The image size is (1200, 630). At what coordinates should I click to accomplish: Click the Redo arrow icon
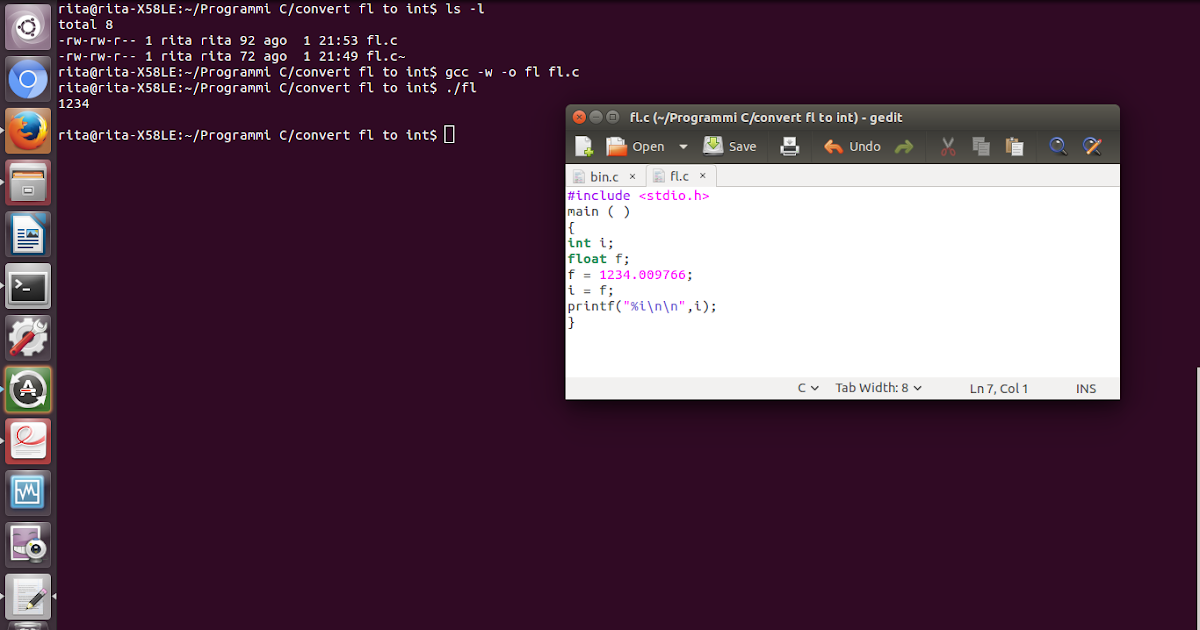[x=903, y=146]
